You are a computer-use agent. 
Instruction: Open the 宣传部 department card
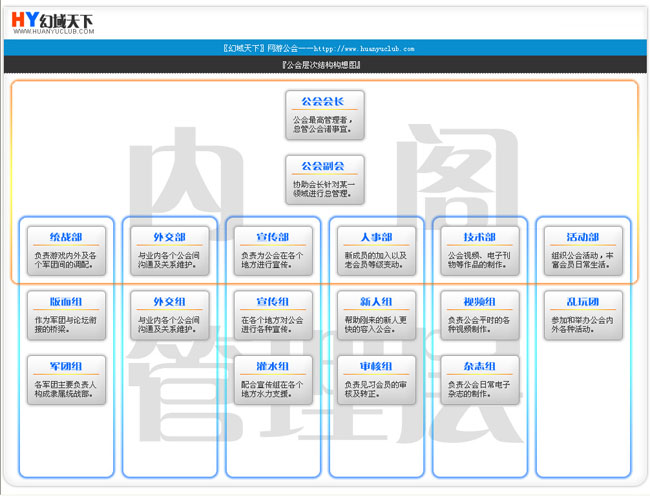coord(273,251)
